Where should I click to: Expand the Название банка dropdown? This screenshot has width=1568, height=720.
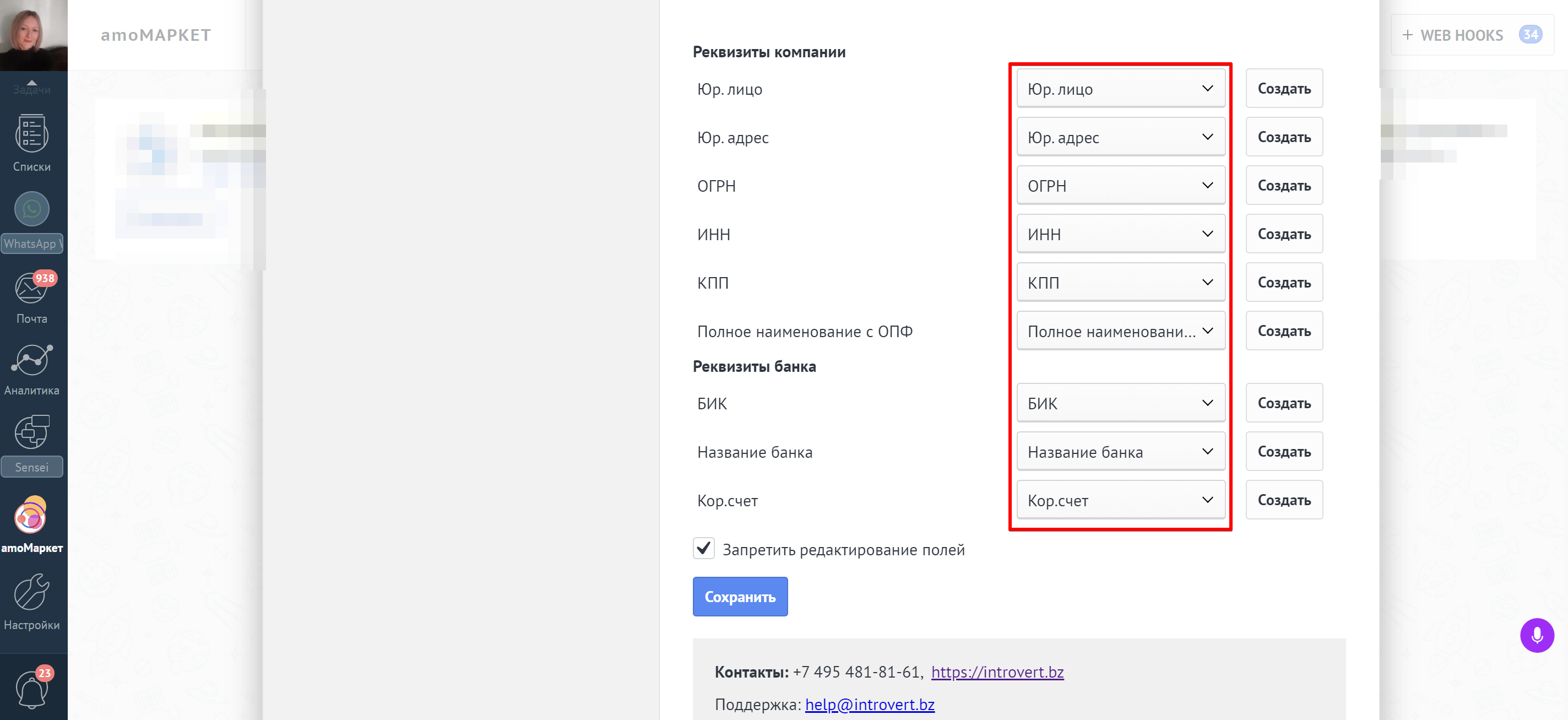[1121, 452]
